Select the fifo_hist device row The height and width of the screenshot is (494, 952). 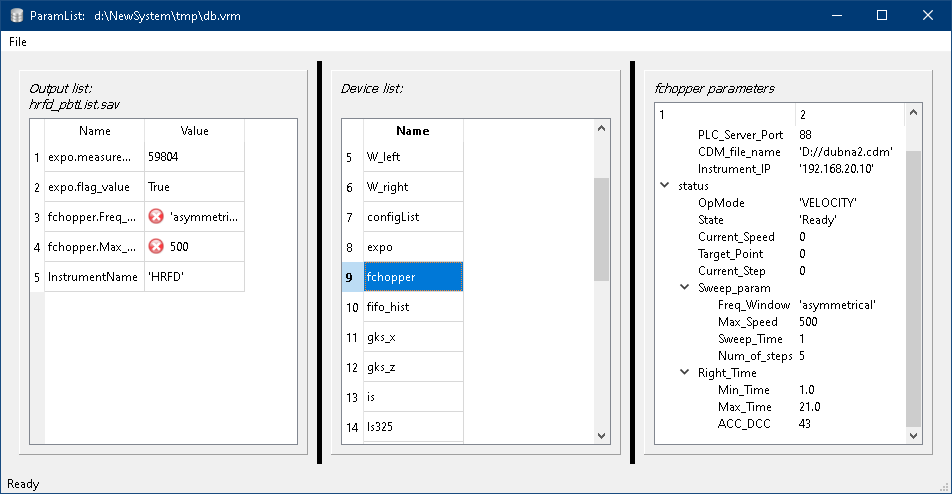pos(412,307)
